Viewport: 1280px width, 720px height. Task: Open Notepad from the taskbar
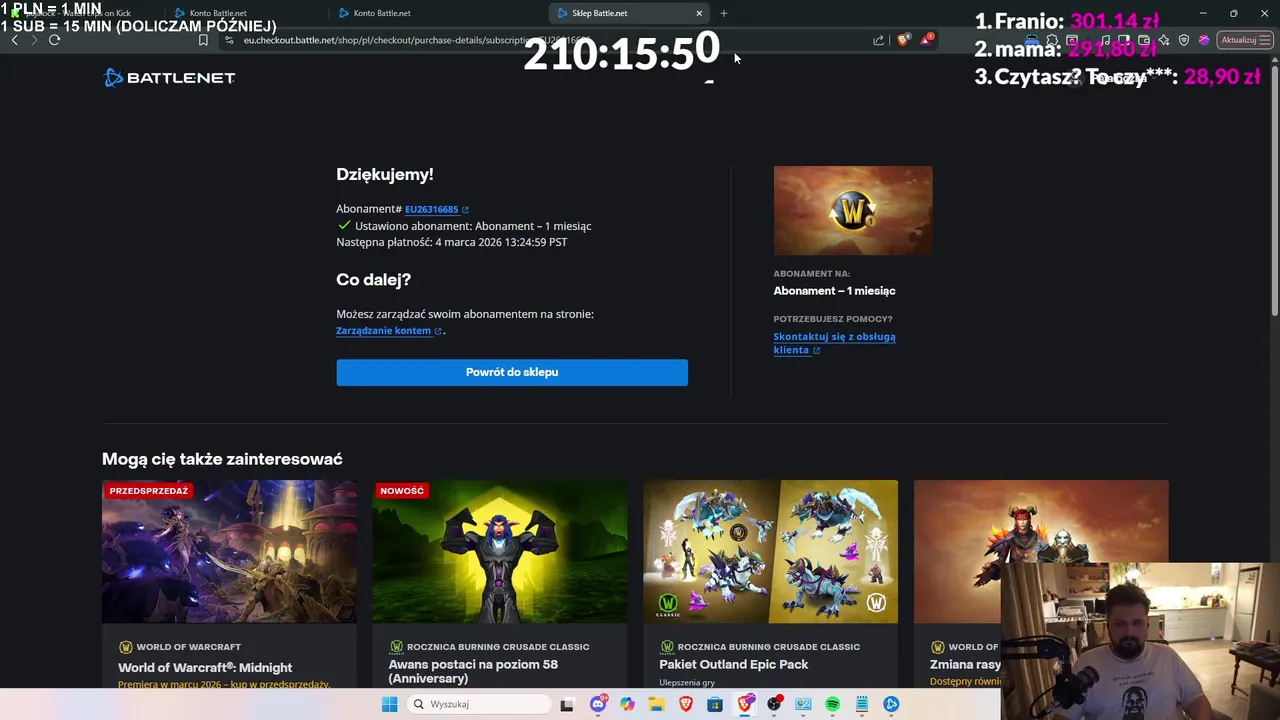pyautogui.click(x=861, y=704)
